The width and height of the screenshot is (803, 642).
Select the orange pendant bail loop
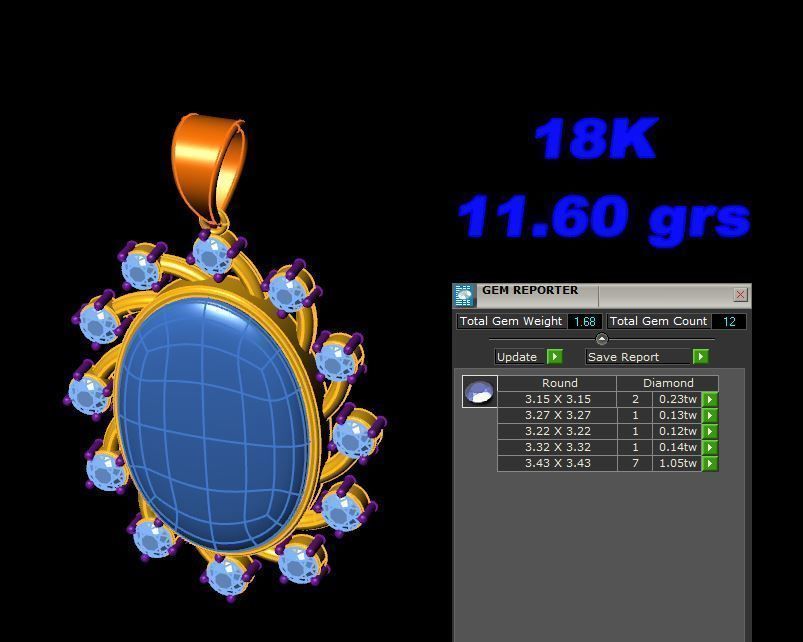point(207,169)
